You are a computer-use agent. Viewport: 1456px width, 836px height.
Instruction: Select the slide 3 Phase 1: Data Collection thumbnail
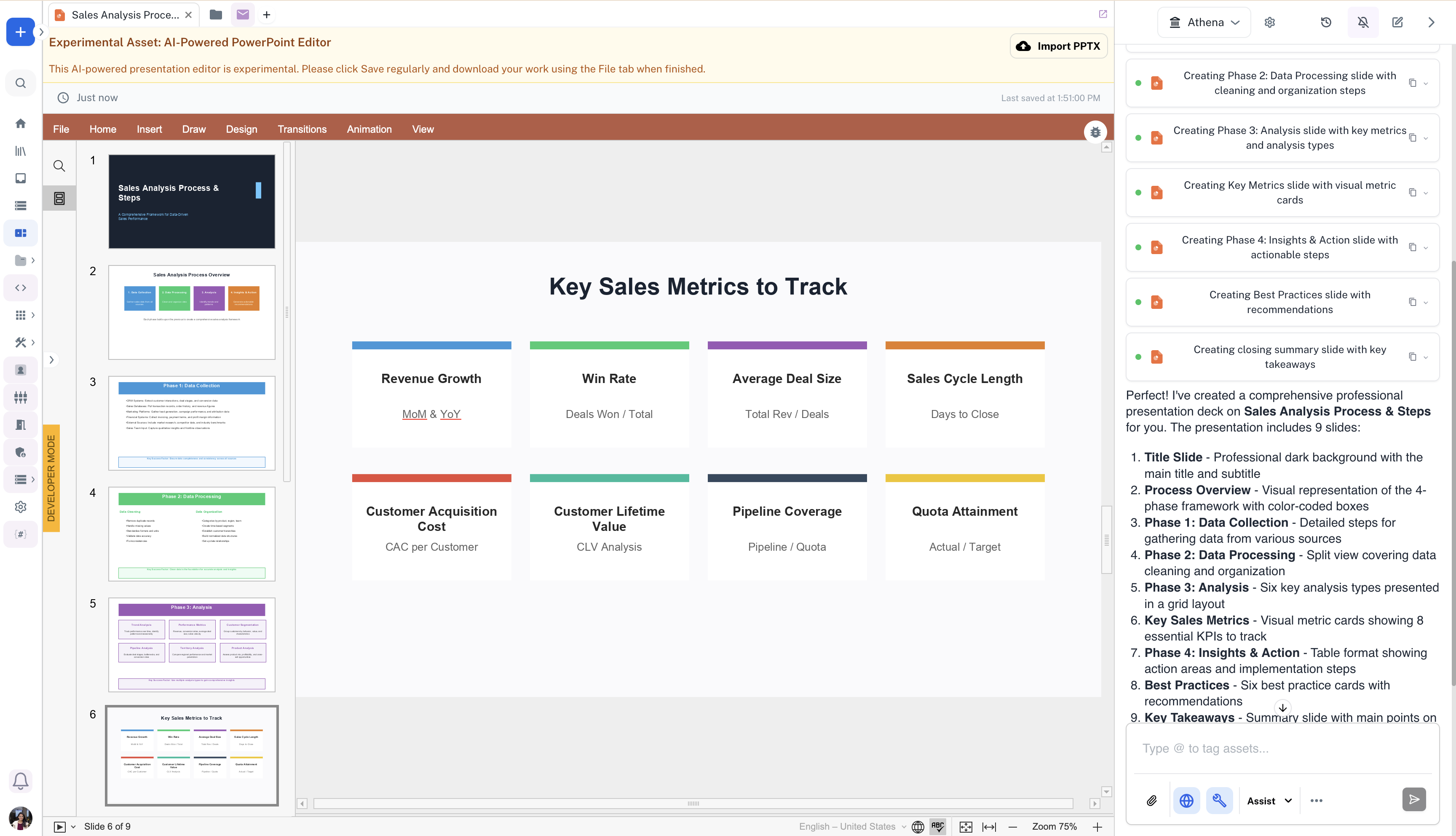(x=192, y=423)
